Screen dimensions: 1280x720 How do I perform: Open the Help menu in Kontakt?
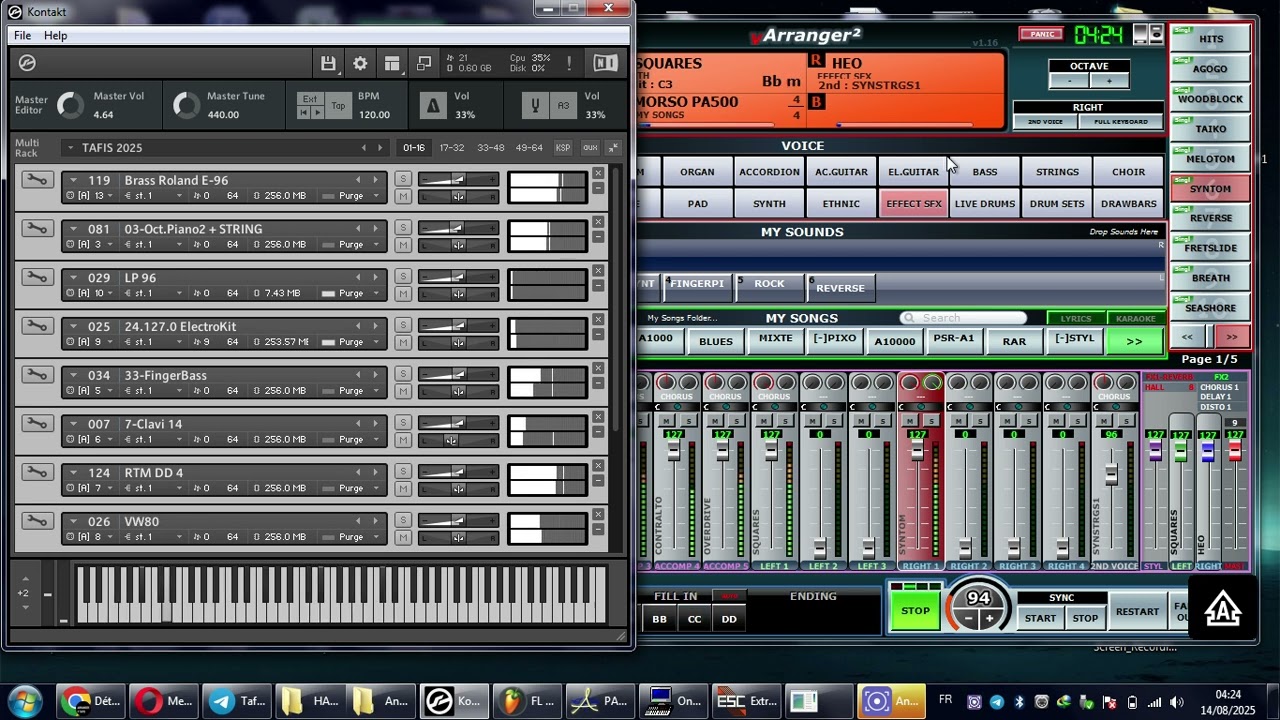click(x=56, y=35)
